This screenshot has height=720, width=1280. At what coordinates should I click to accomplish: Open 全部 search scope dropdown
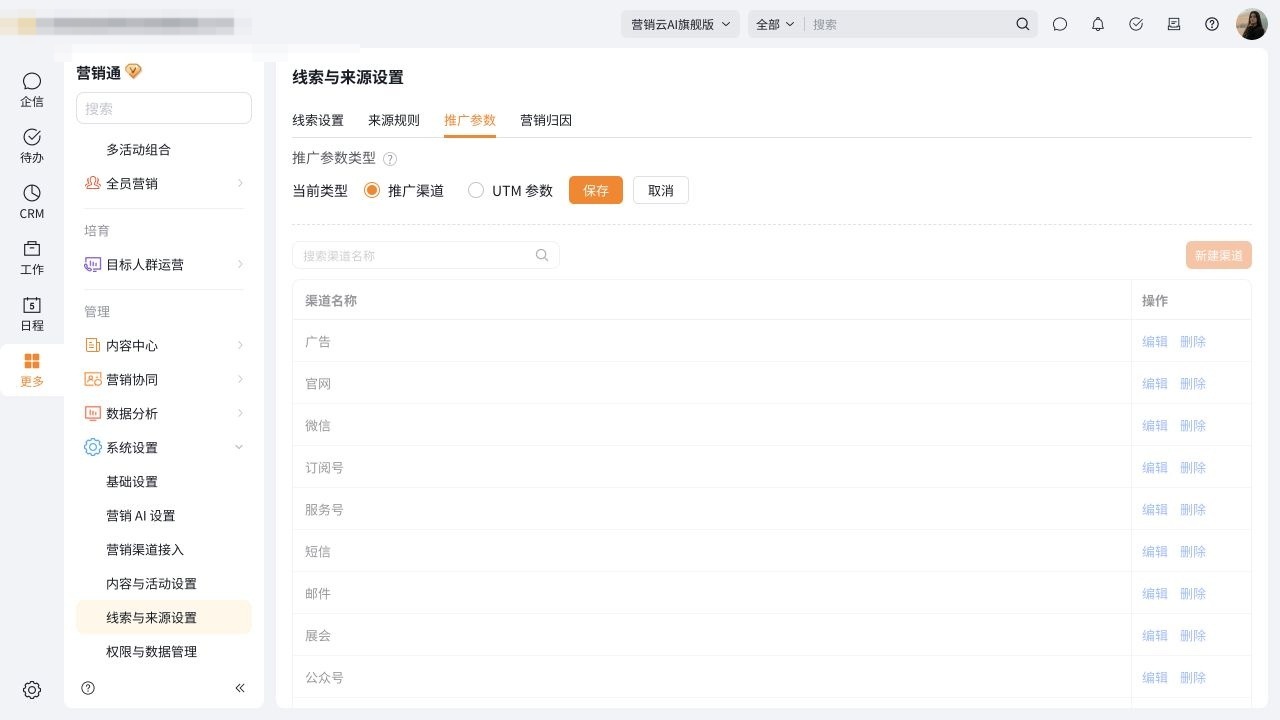pyautogui.click(x=776, y=24)
